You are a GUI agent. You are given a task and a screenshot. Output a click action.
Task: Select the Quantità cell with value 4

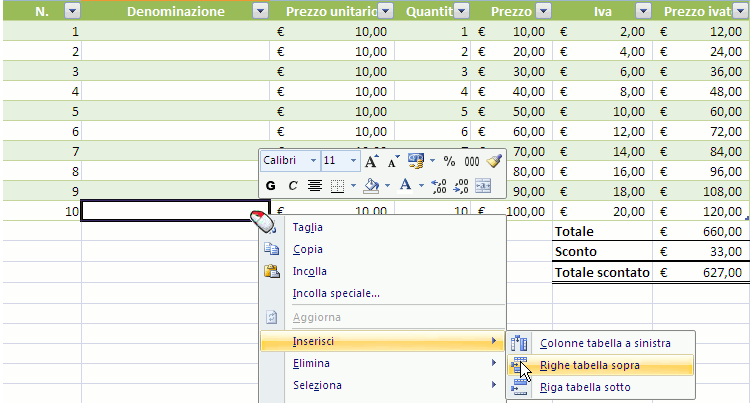(432, 91)
